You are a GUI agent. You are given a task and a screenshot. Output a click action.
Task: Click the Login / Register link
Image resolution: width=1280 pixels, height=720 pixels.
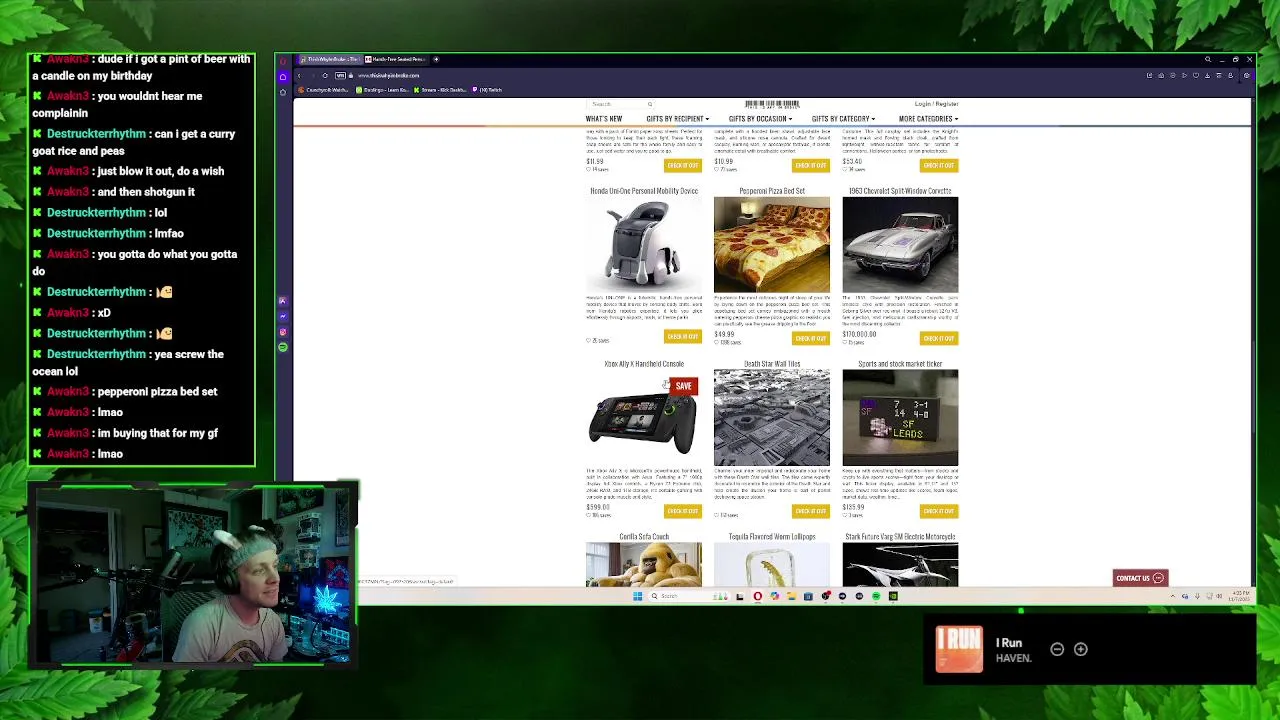936,104
